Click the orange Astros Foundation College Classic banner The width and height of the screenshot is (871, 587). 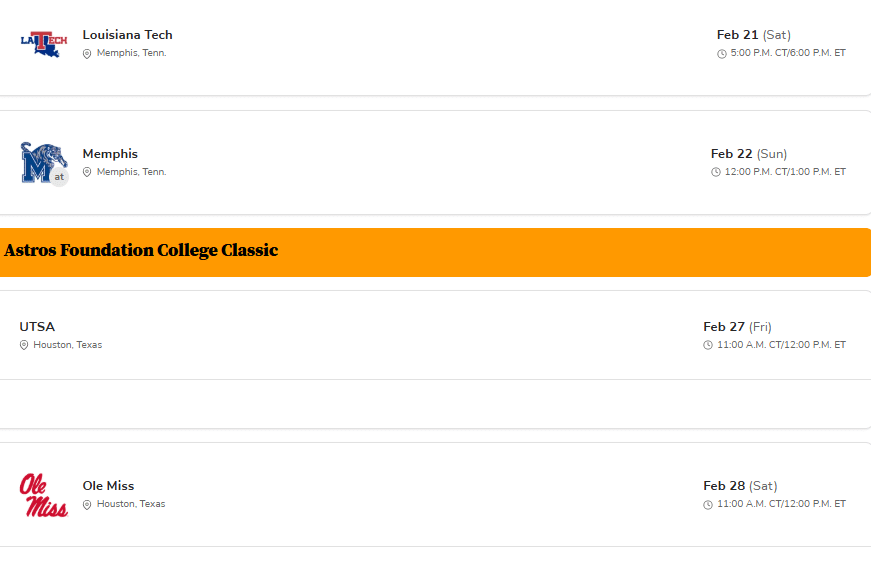point(435,251)
